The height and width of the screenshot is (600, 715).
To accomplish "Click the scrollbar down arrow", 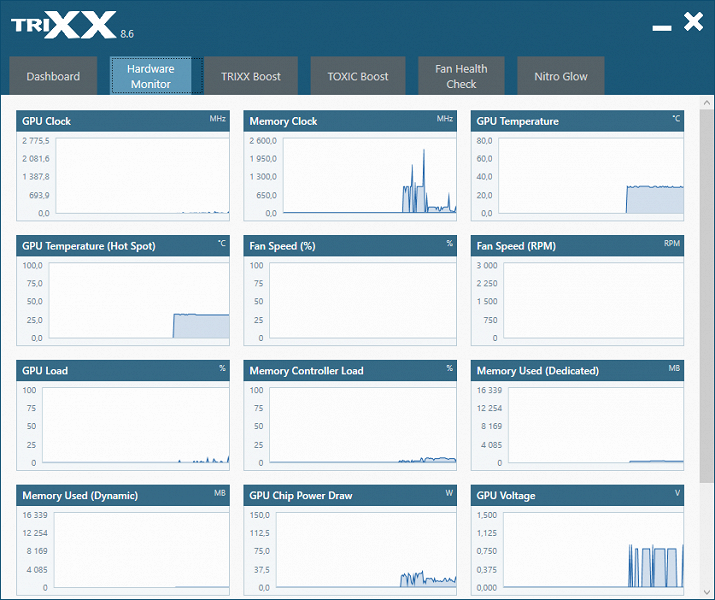I will 707,592.
